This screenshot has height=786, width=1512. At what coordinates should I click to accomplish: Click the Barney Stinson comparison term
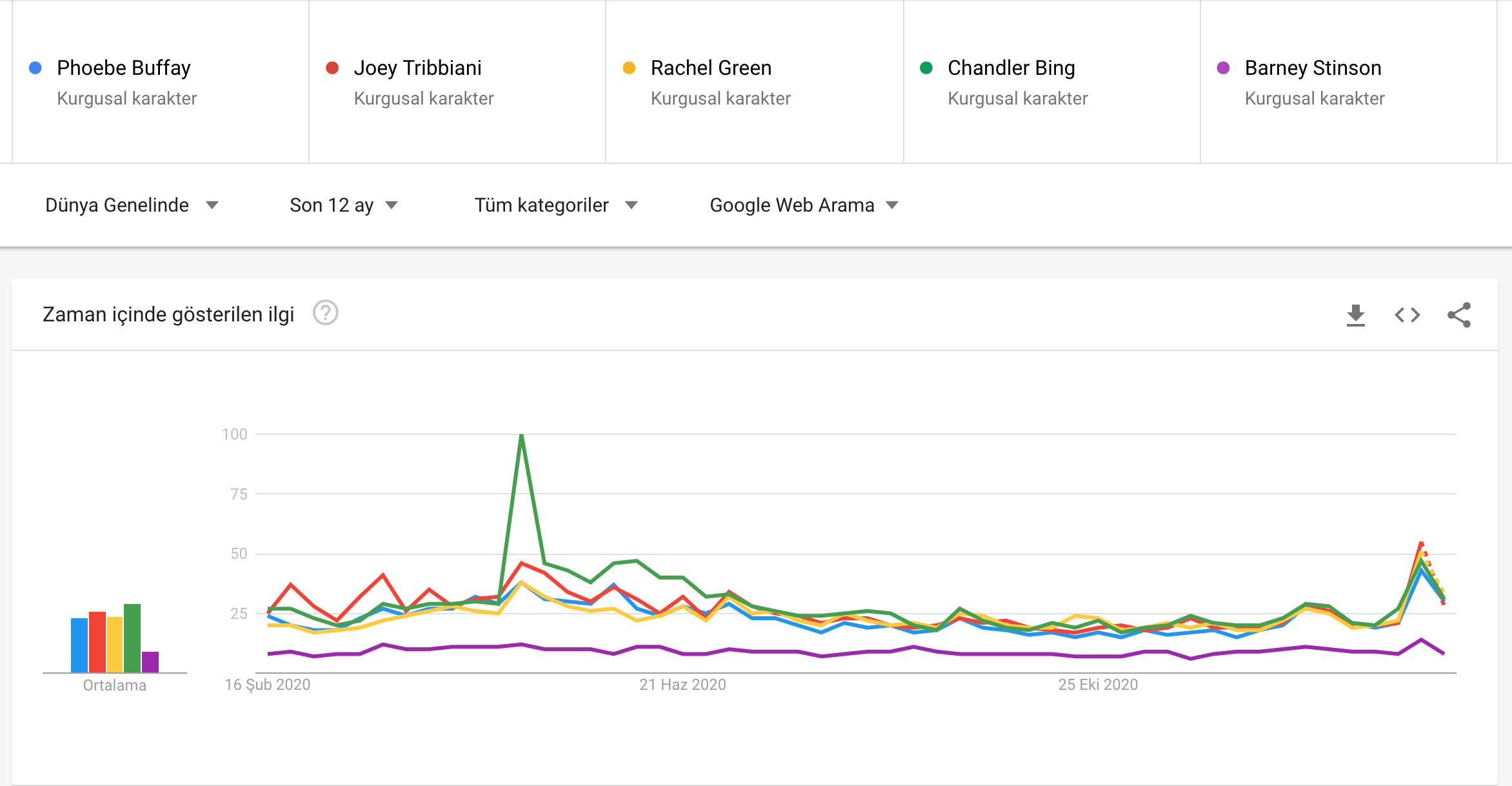click(x=1313, y=68)
